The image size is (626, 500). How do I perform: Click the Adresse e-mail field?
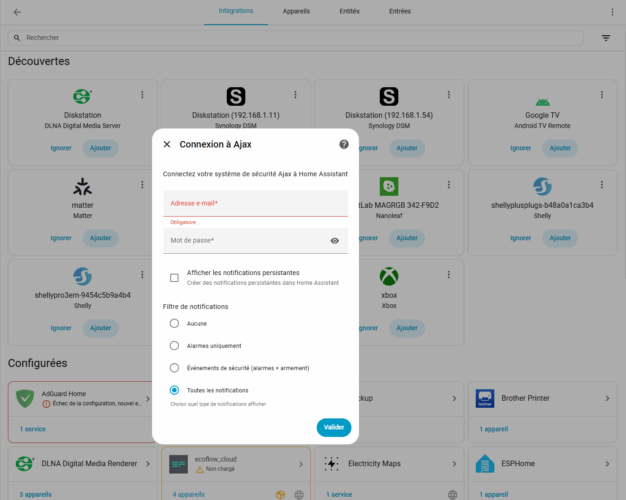pos(256,203)
